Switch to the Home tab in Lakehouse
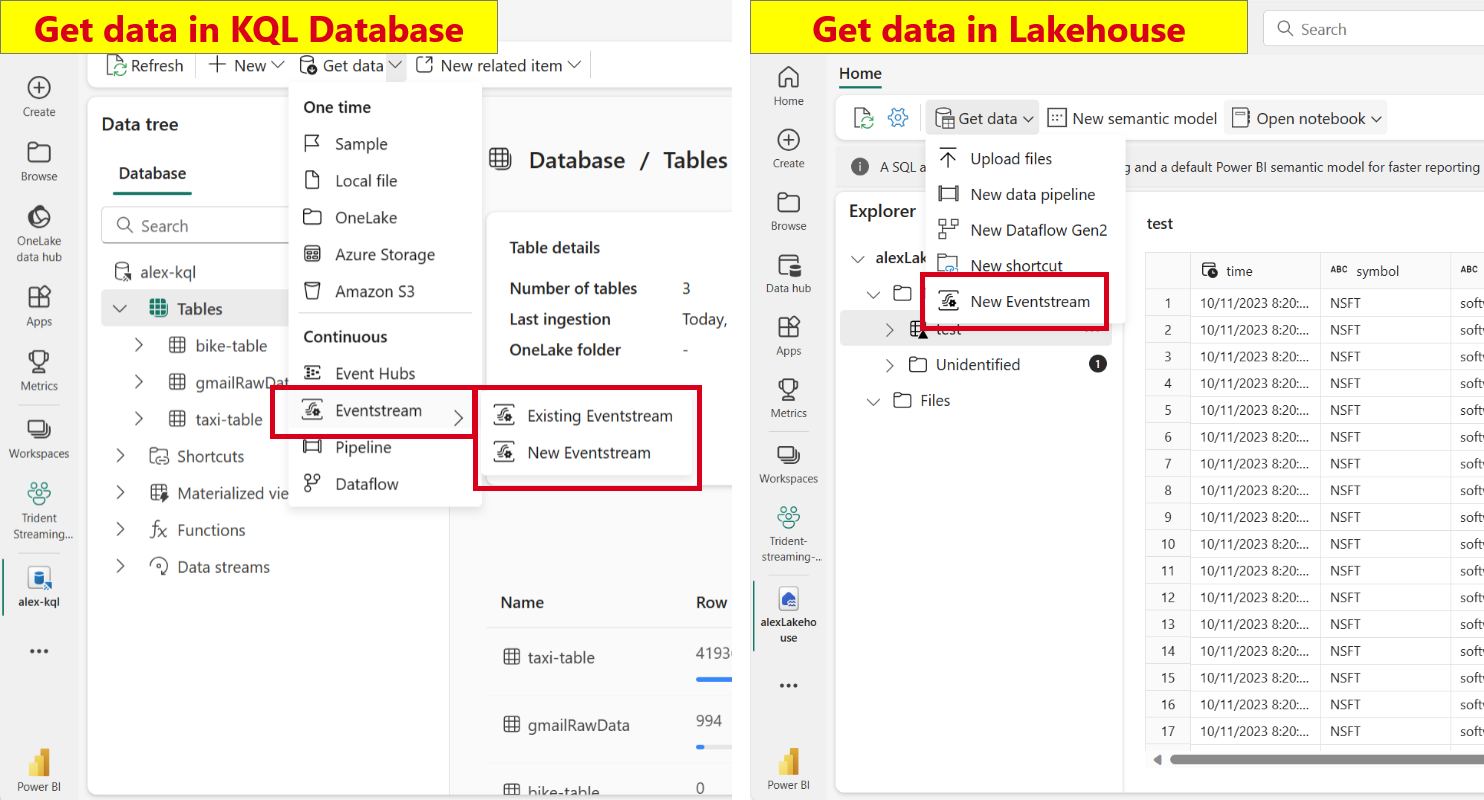 coord(860,73)
